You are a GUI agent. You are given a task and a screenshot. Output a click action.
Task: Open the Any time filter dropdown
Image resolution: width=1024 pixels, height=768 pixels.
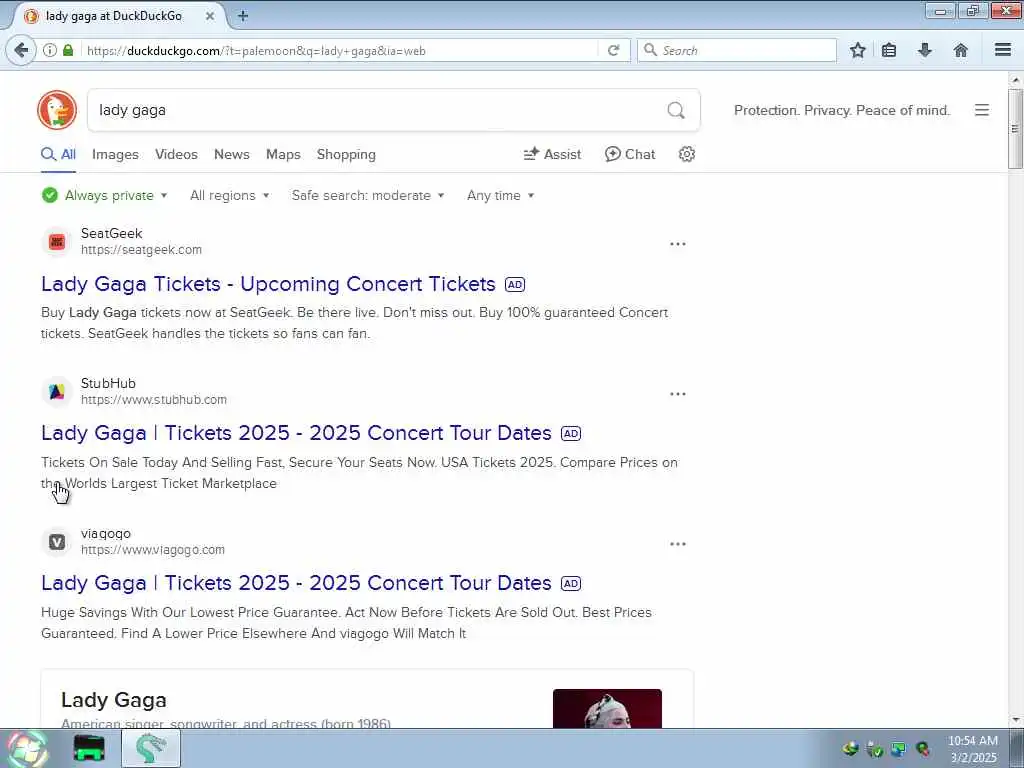[500, 195]
